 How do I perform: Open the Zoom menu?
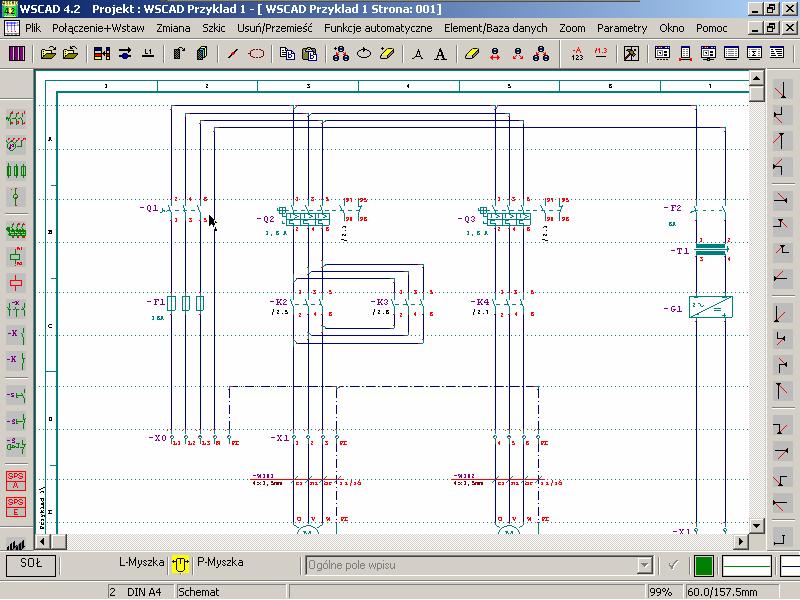pos(572,28)
